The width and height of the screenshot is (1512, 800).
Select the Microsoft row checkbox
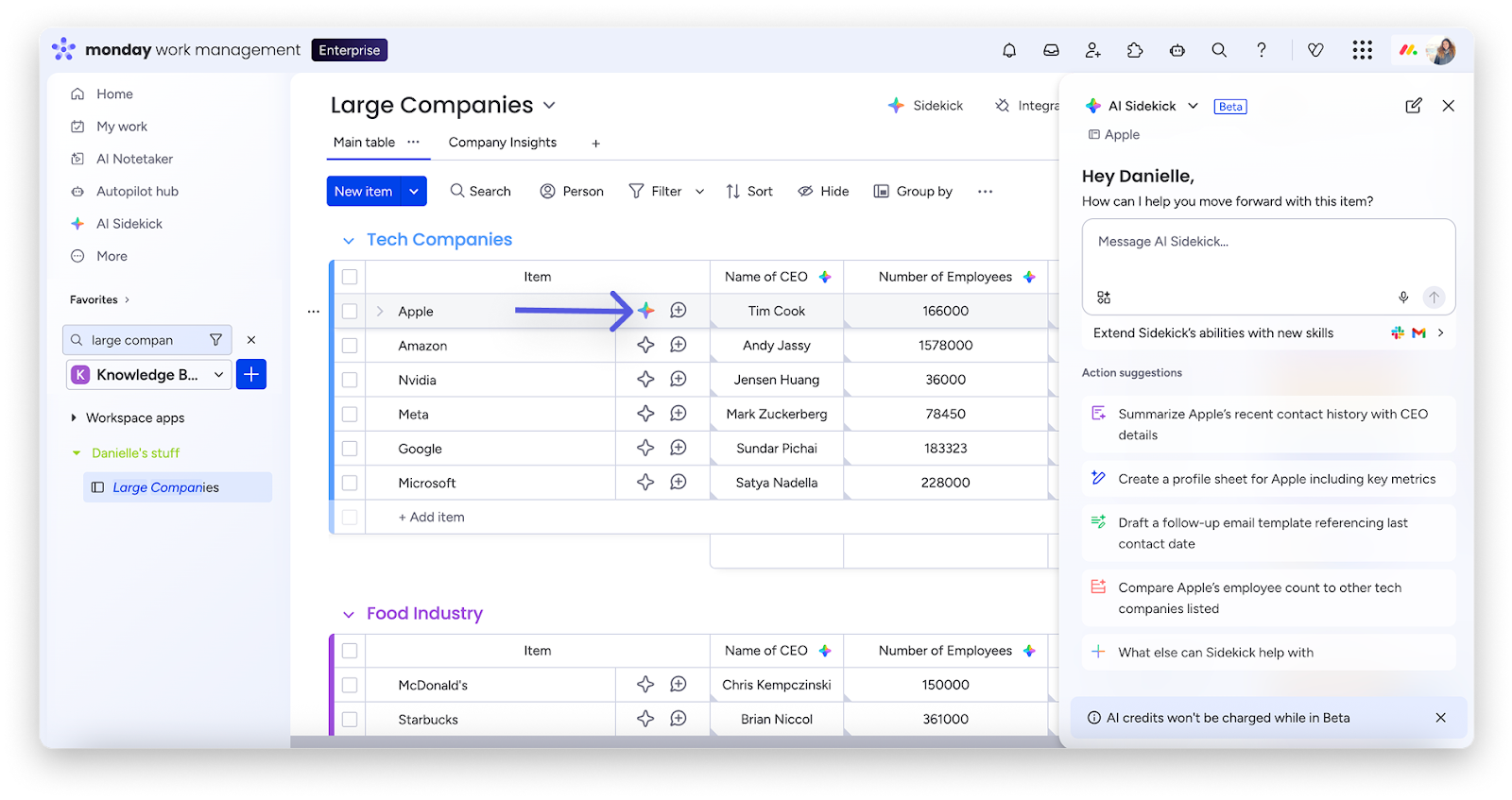click(350, 483)
